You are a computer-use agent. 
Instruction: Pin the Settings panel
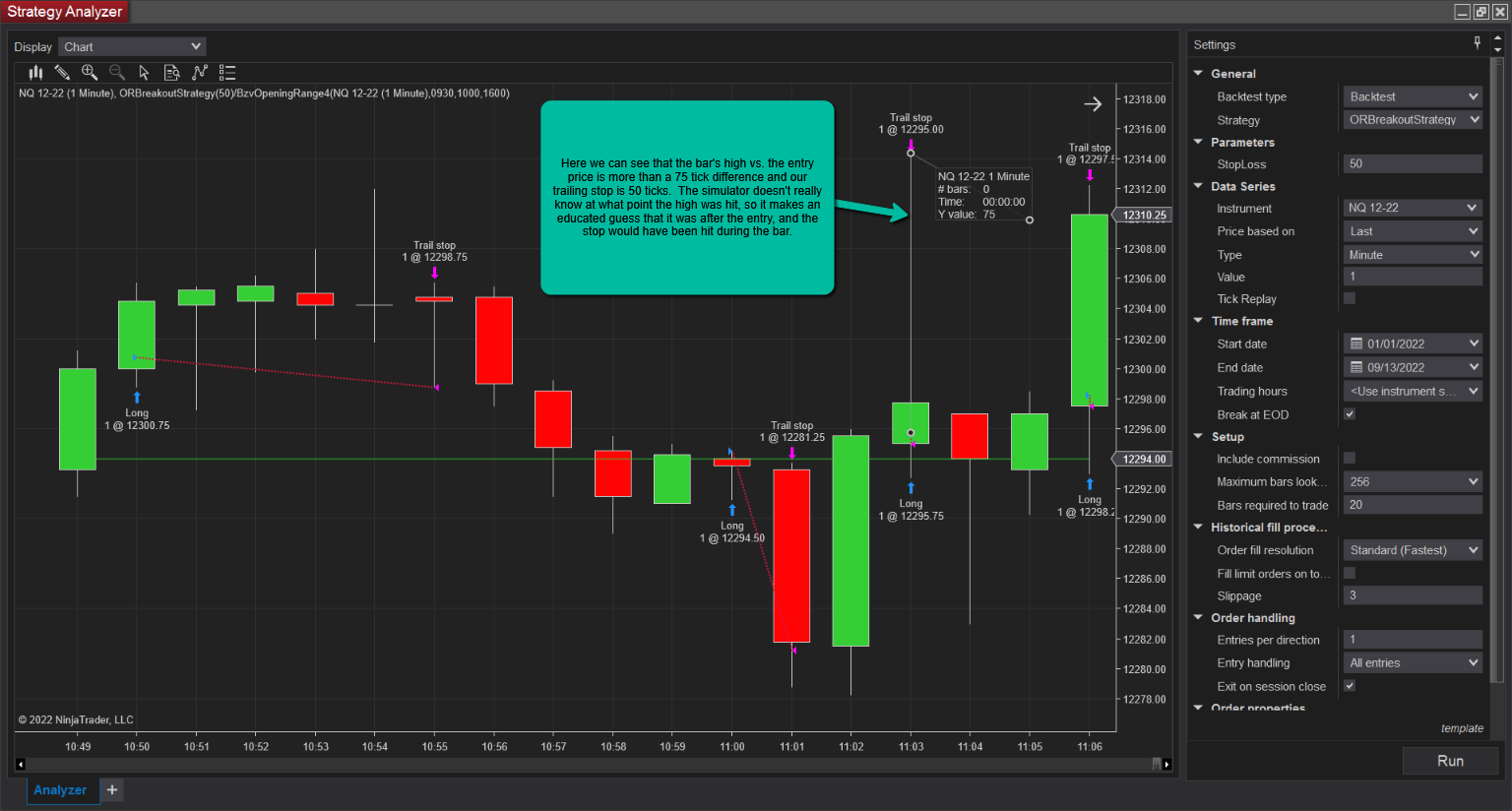(1477, 42)
